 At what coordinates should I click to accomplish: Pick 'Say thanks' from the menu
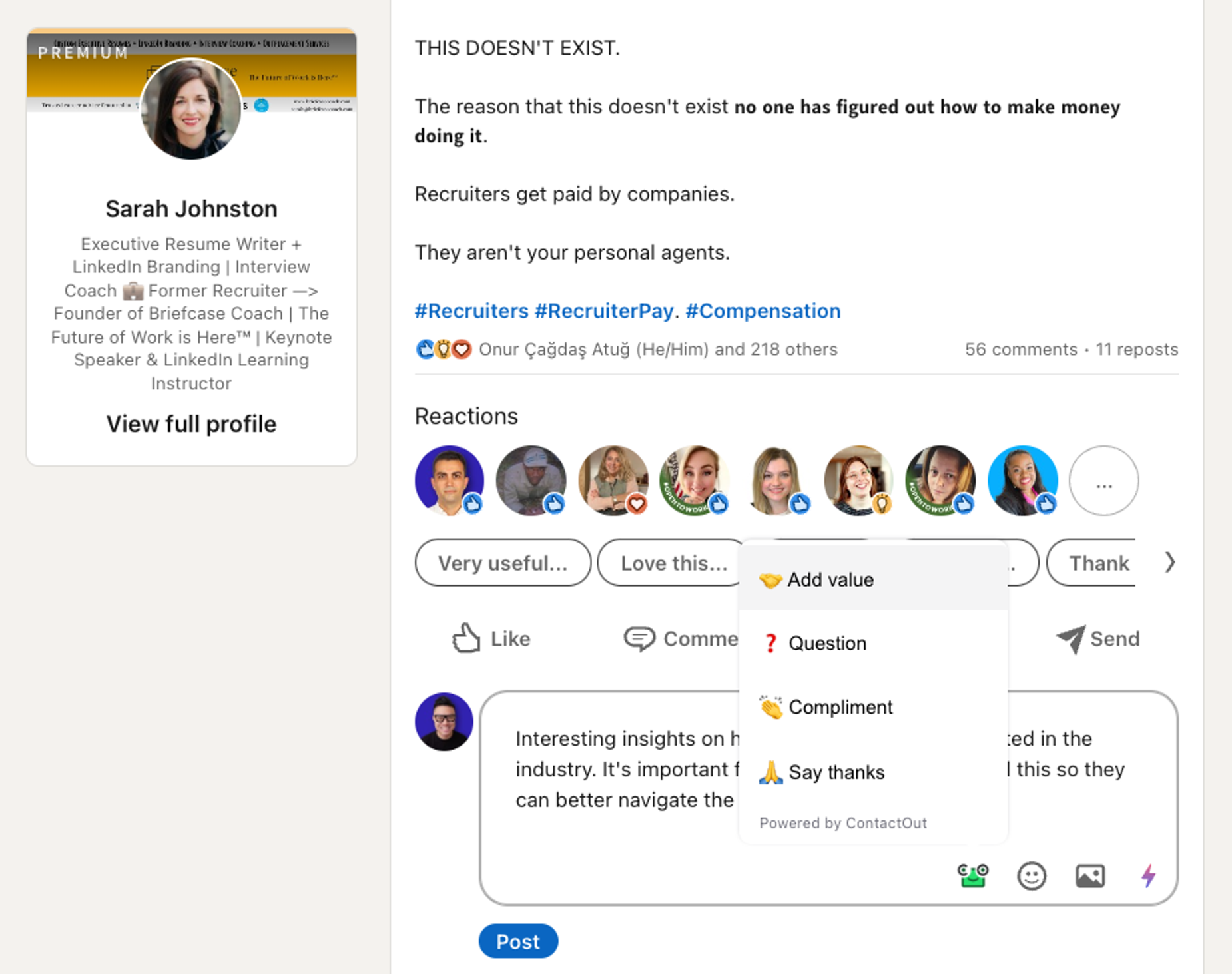836,772
